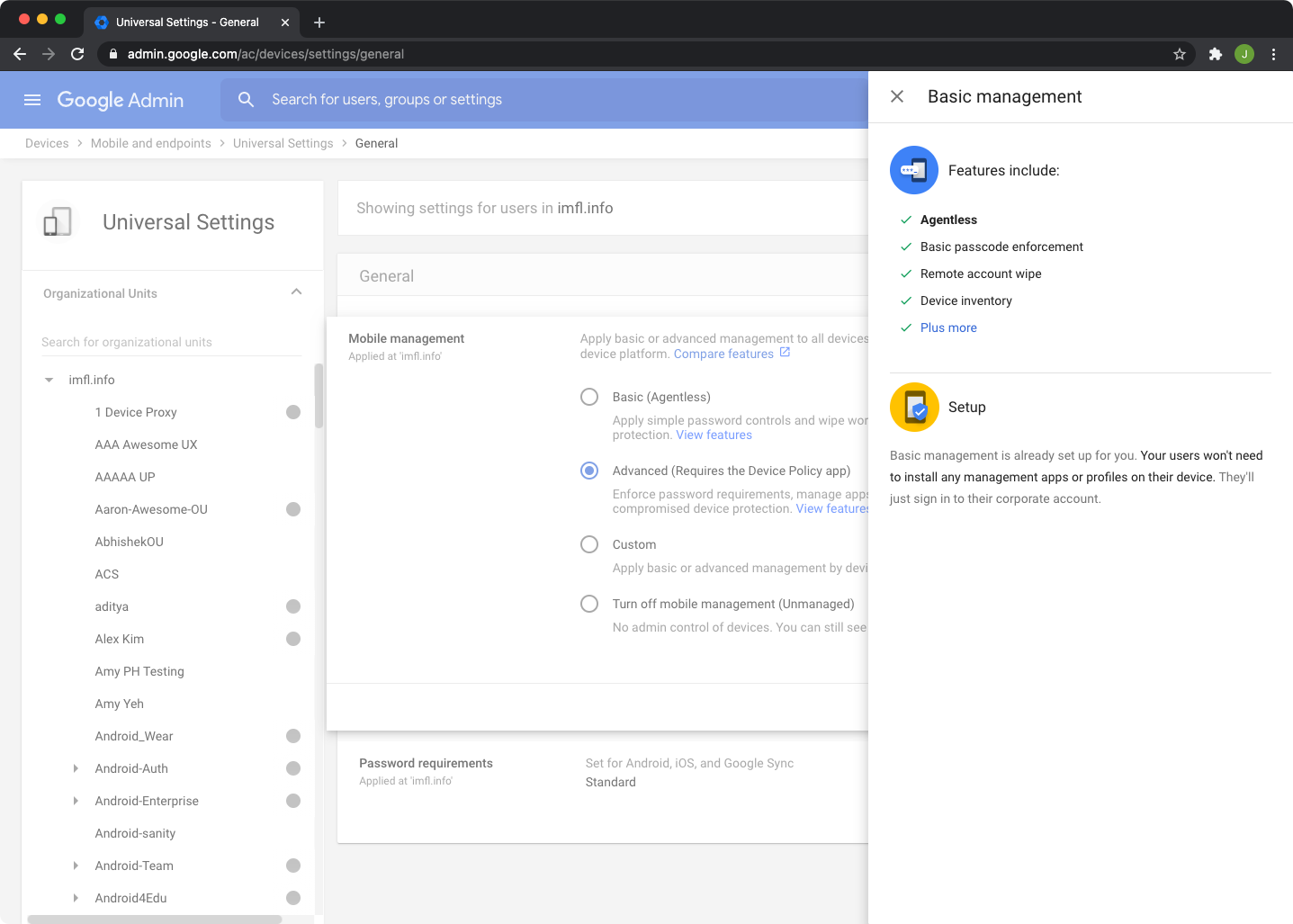Focus the Search for organizational units field
1293x924 pixels.
coord(171,342)
